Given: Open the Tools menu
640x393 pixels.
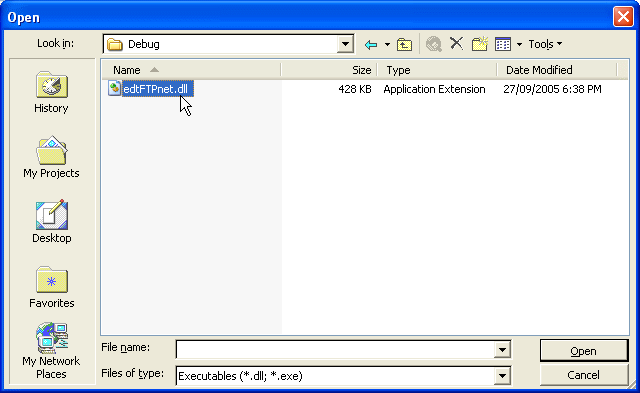Looking at the screenshot, I should [545, 44].
